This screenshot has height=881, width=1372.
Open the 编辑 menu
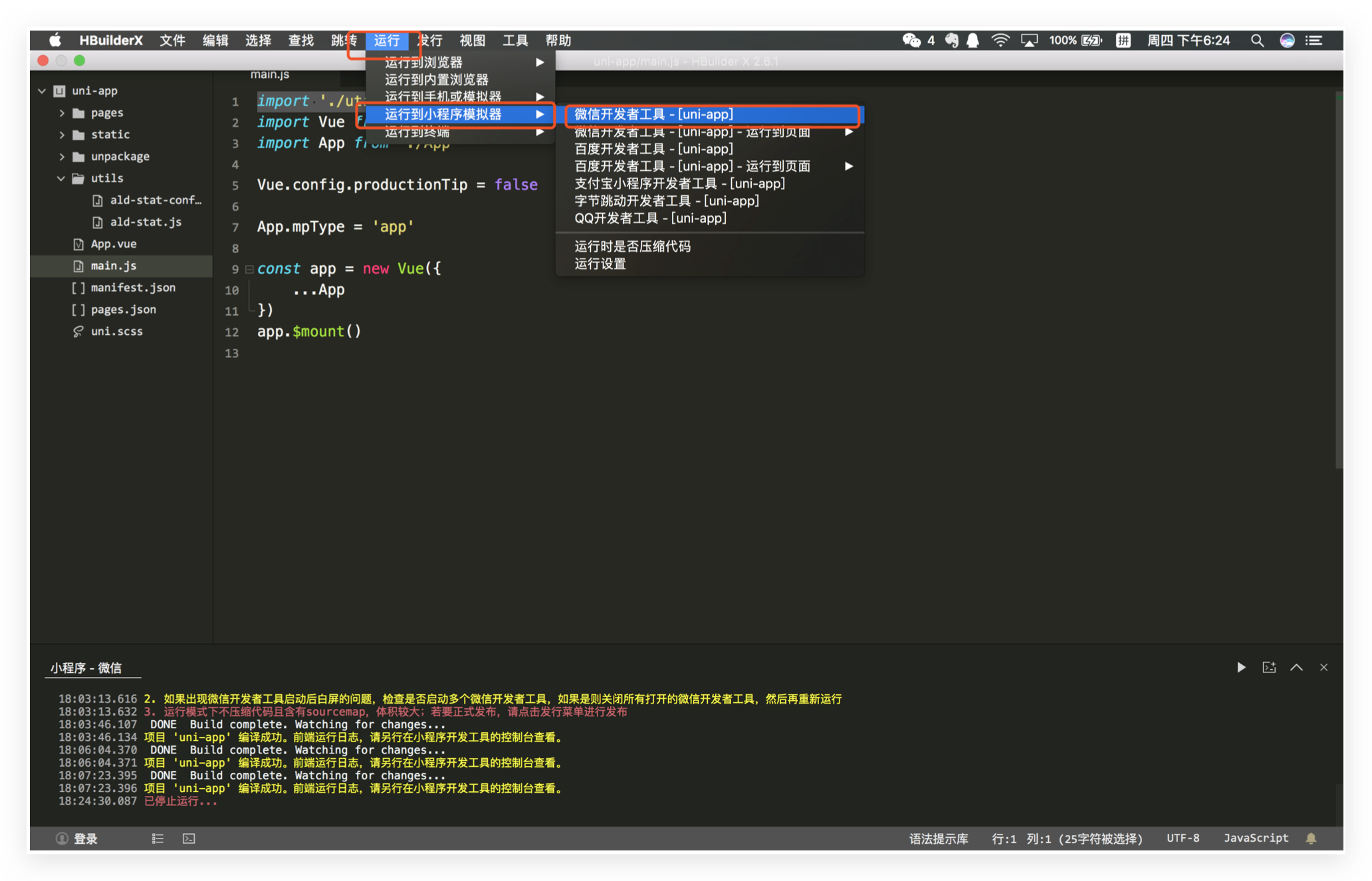(215, 41)
